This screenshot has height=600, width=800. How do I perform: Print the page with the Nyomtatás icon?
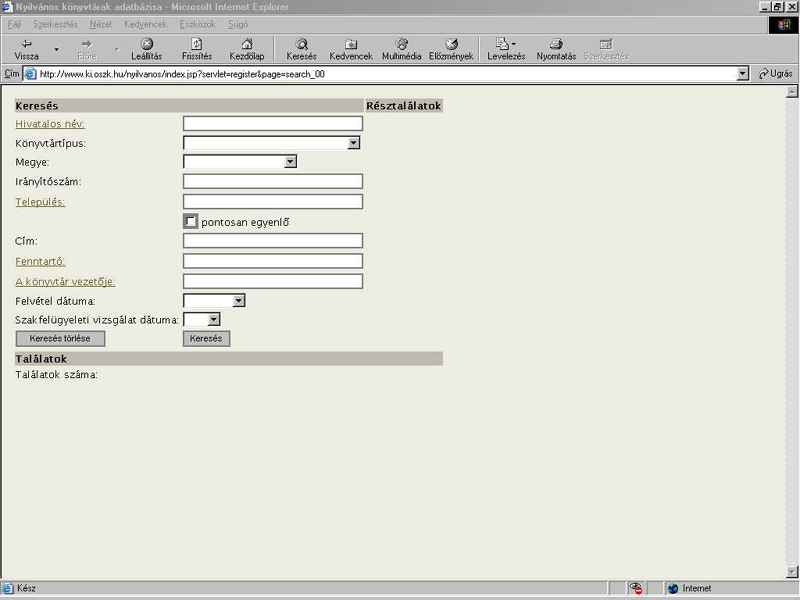(556, 44)
